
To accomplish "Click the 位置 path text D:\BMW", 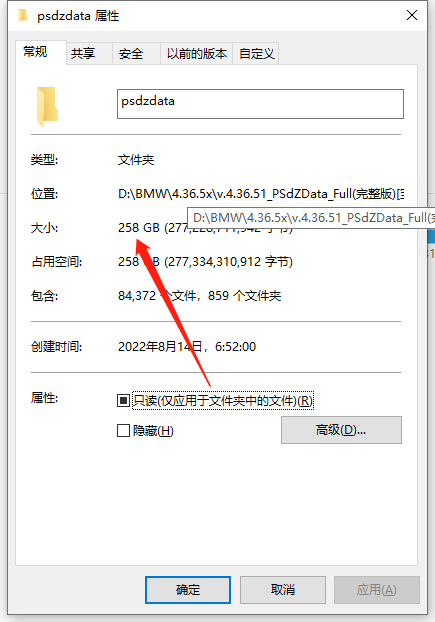I will pos(261,194).
